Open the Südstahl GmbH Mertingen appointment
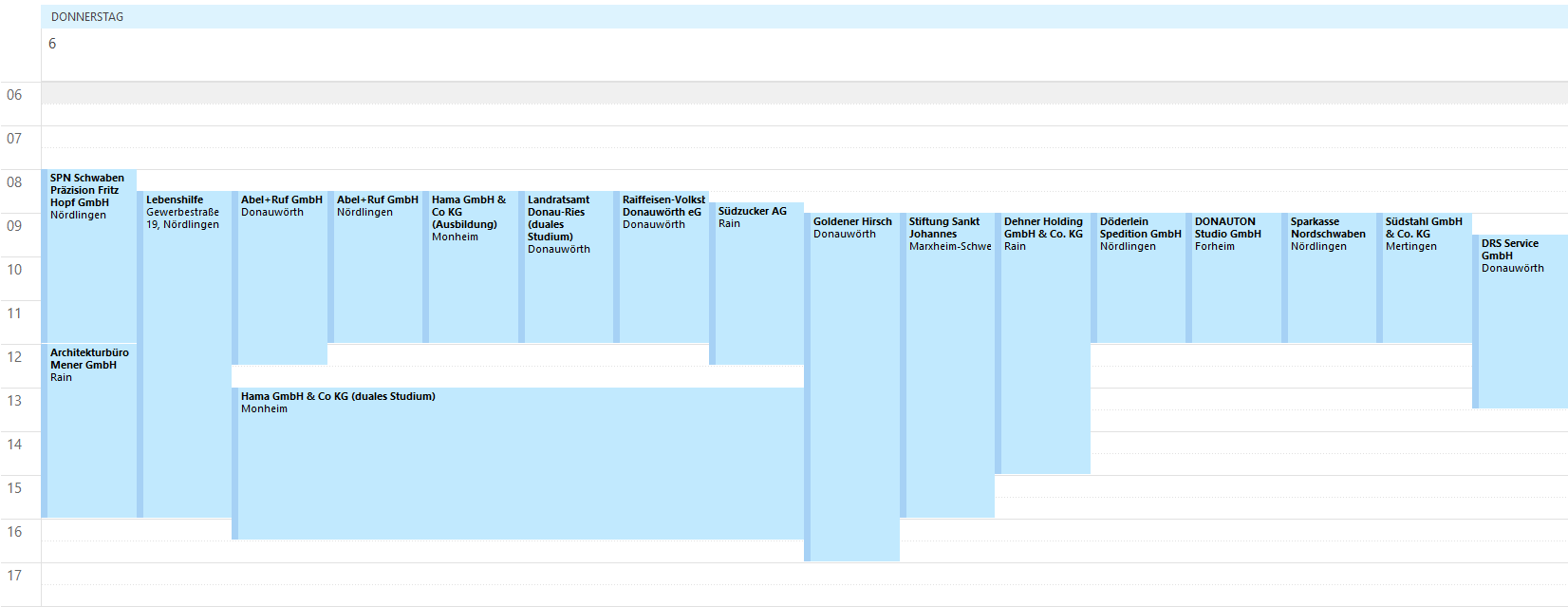Viewport: 1568px width, 607px height. click(1425, 278)
